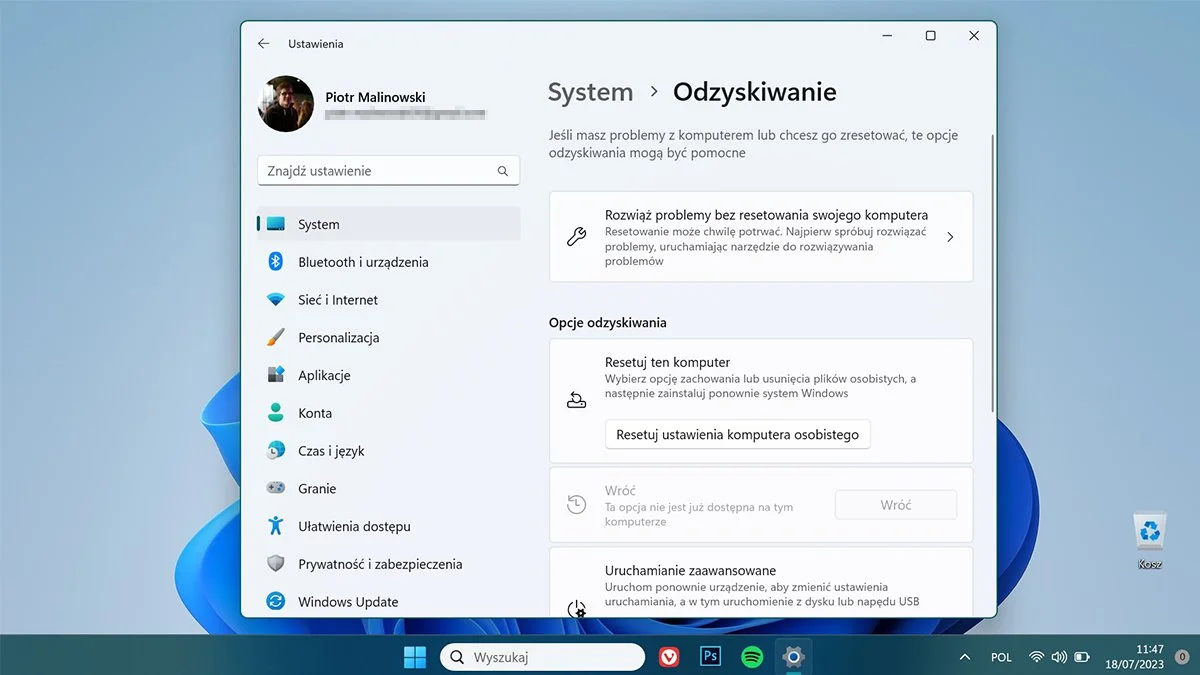Open Spotify from the taskbar
This screenshot has height=675, width=1200.
752,657
